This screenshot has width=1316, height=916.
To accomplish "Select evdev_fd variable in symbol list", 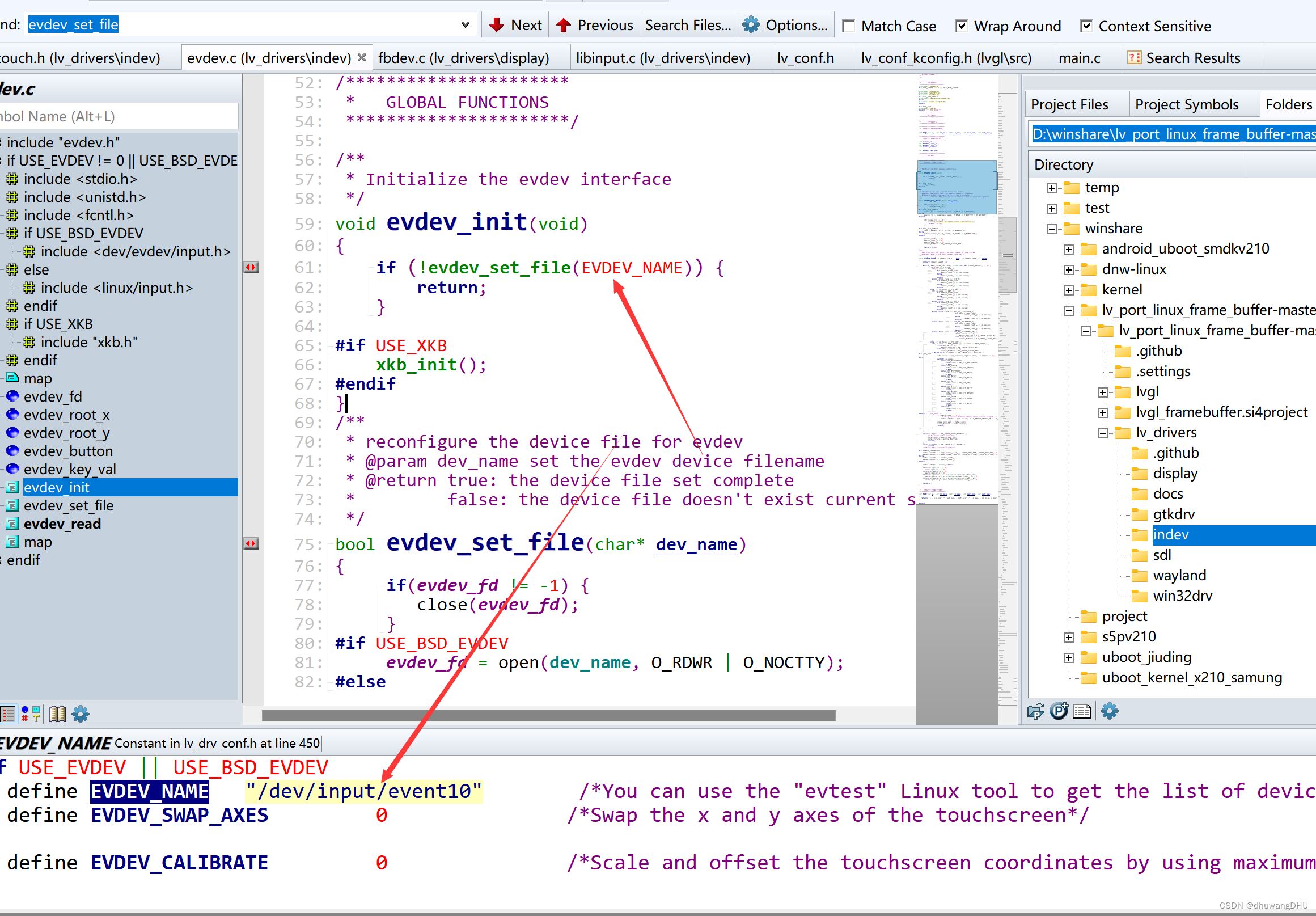I will (x=53, y=396).
